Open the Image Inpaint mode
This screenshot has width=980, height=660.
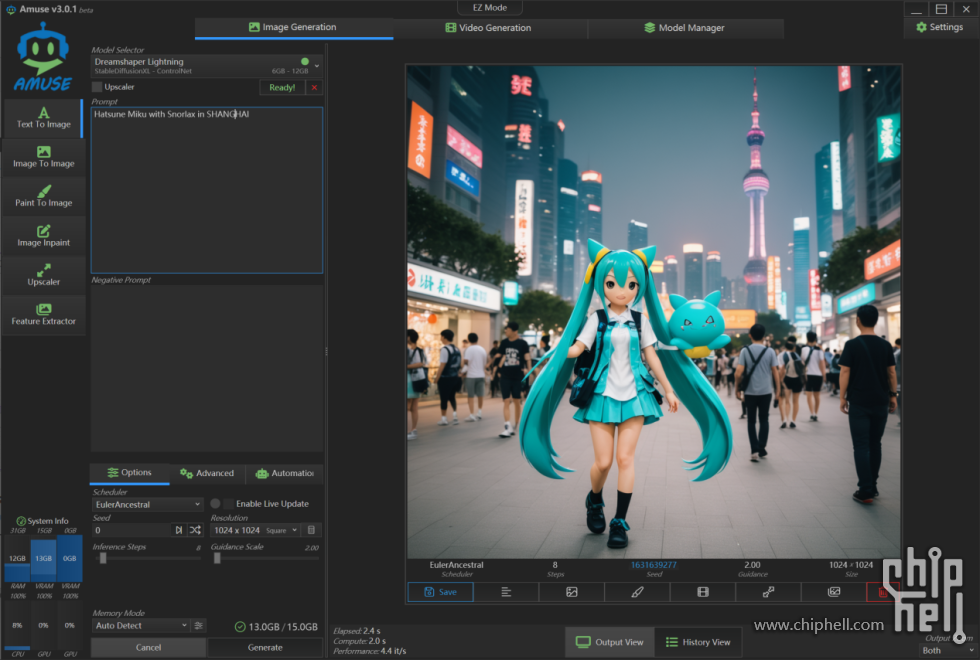click(43, 236)
